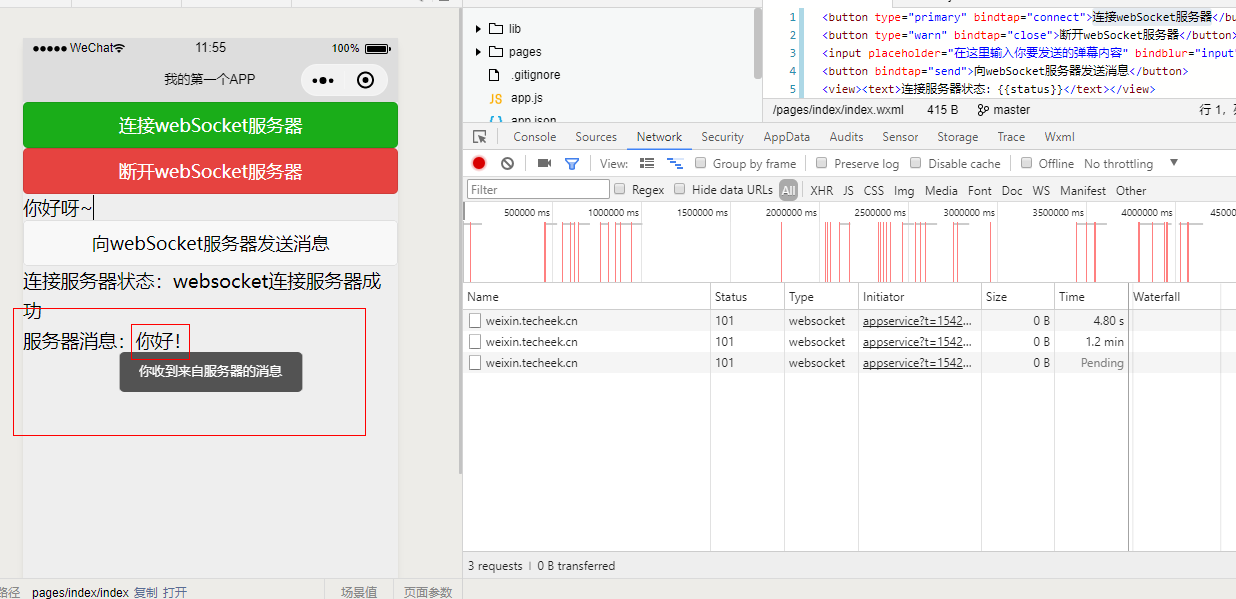Expand the lib folder
The image size is (1236, 599).
(479, 29)
